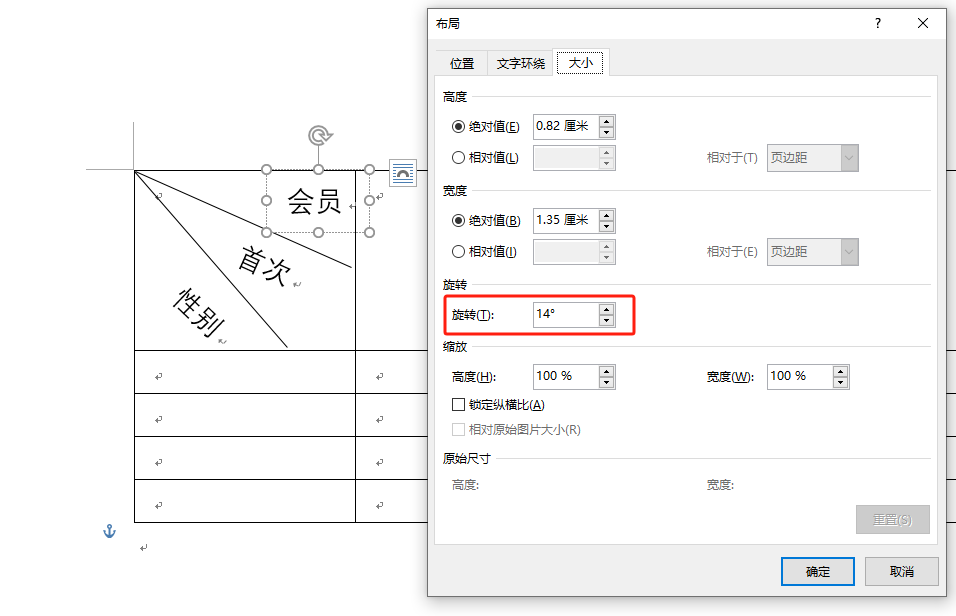Decrease the width absolute value with down arrow
Image resolution: width=956 pixels, height=616 pixels.
[606, 227]
